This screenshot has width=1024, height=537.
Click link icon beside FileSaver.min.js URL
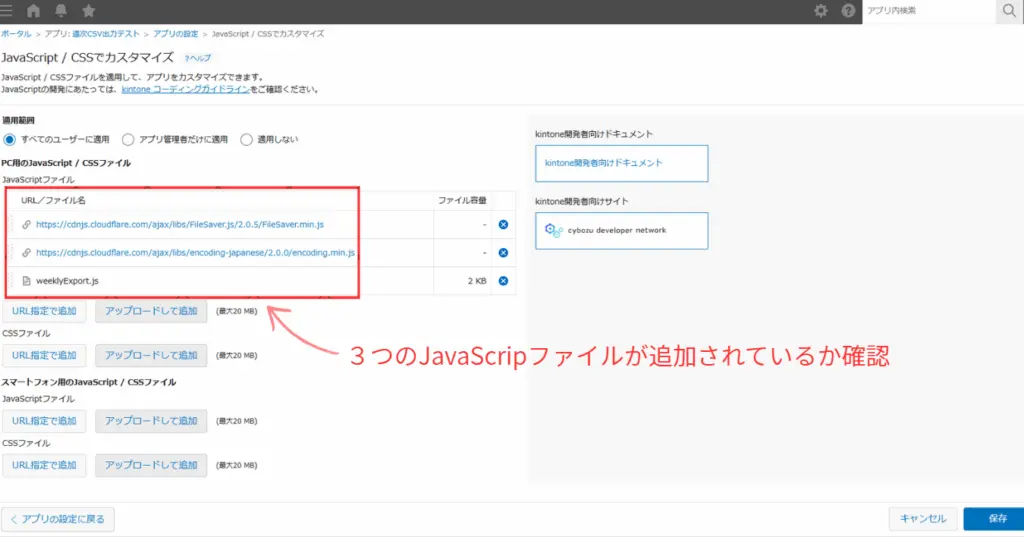[26, 224]
